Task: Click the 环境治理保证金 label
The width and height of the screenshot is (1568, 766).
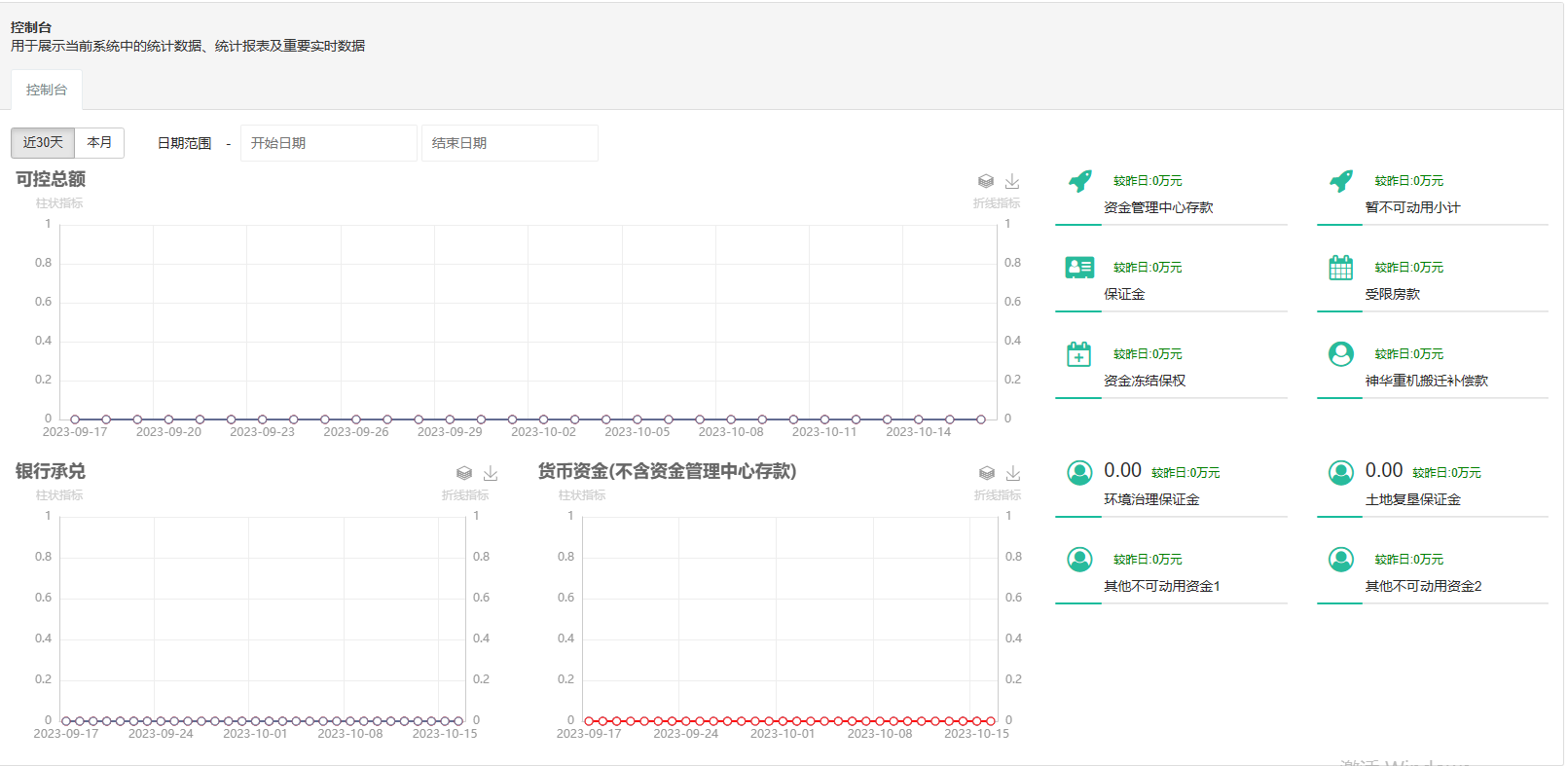Action: pos(1151,499)
